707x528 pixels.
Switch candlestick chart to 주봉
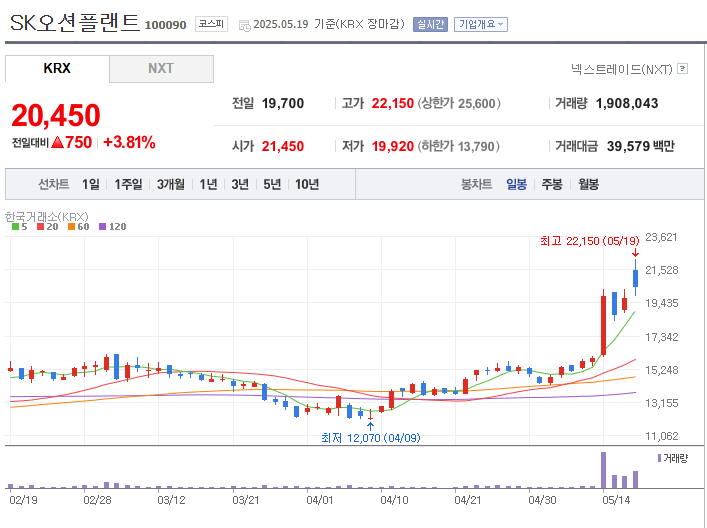click(x=552, y=184)
